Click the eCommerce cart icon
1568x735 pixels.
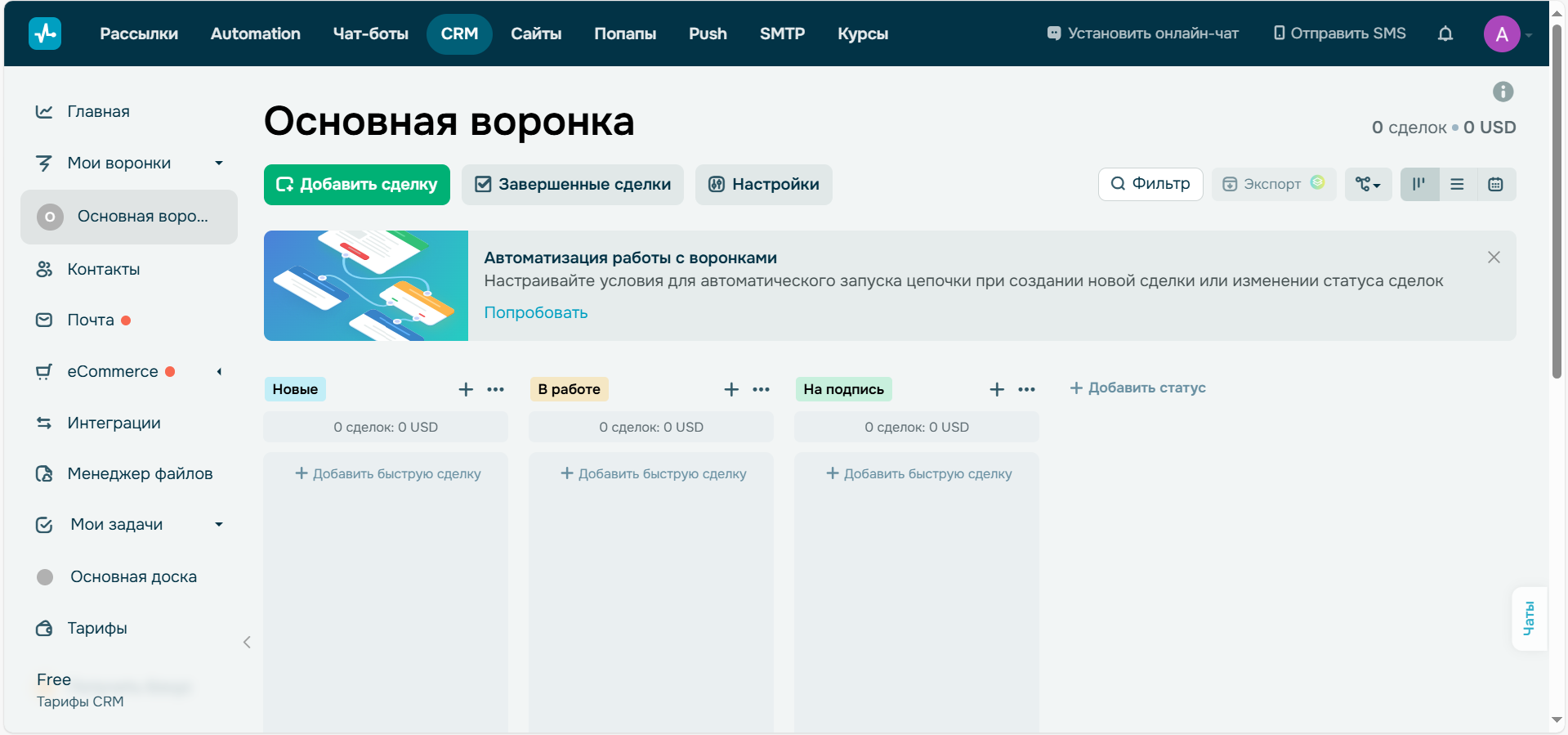tap(44, 371)
